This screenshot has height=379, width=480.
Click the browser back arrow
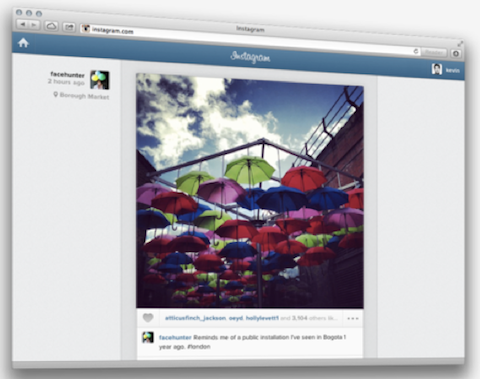pos(23,24)
